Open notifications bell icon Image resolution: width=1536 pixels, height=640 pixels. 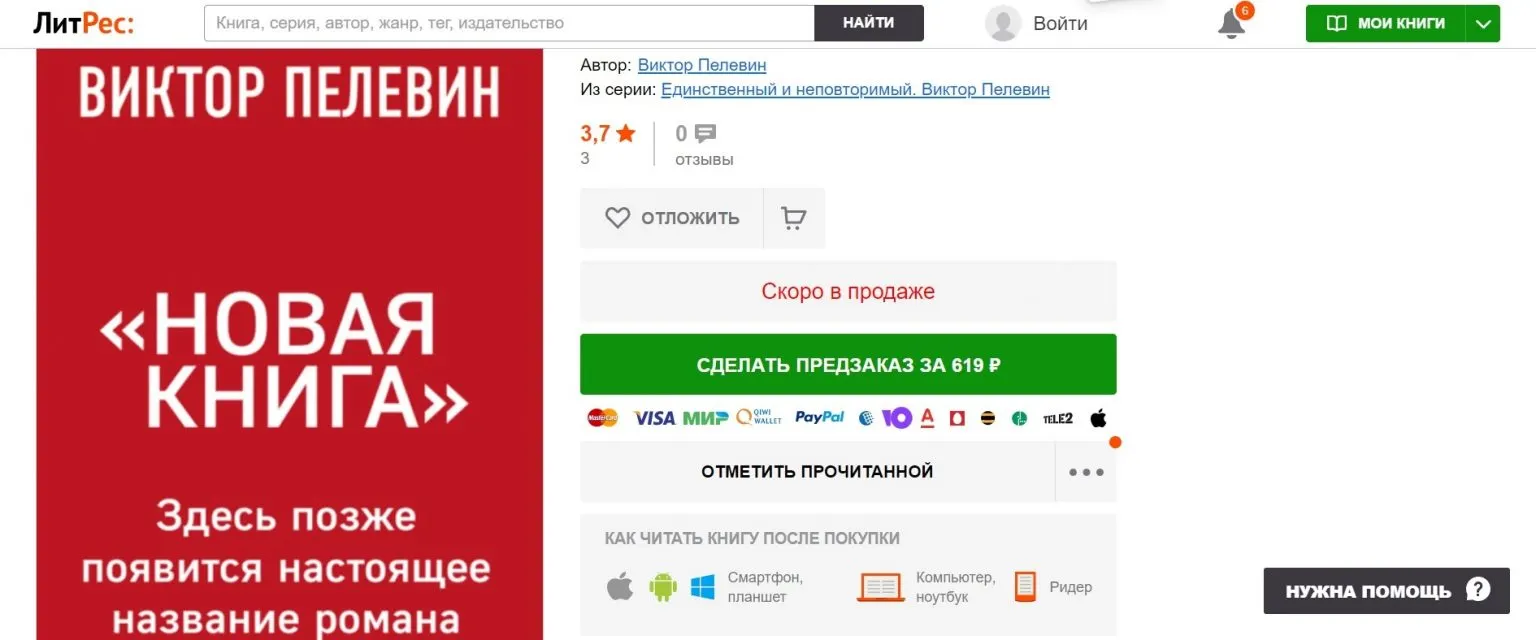pos(1231,23)
